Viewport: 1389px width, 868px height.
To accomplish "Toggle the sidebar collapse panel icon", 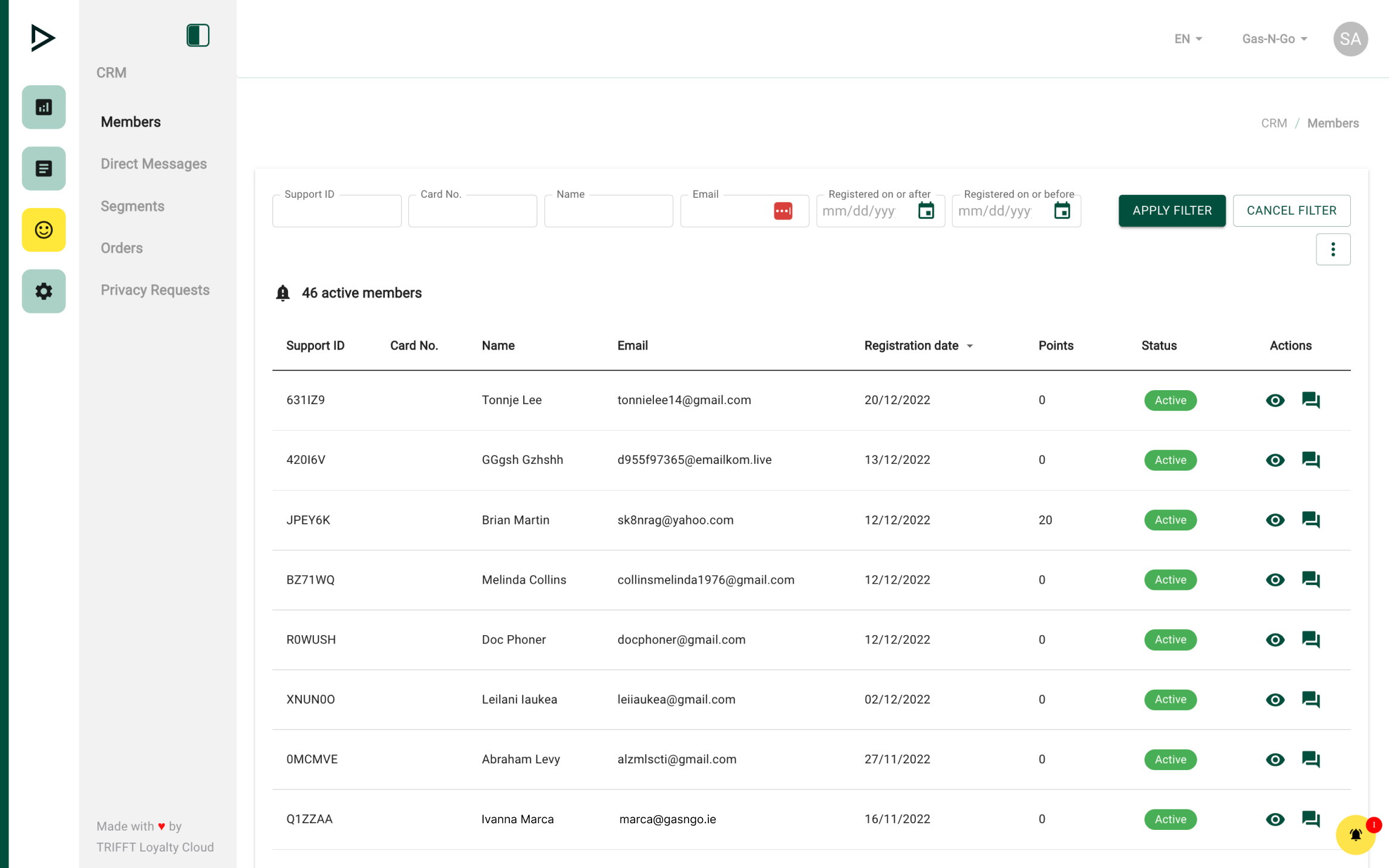I will 198,36.
